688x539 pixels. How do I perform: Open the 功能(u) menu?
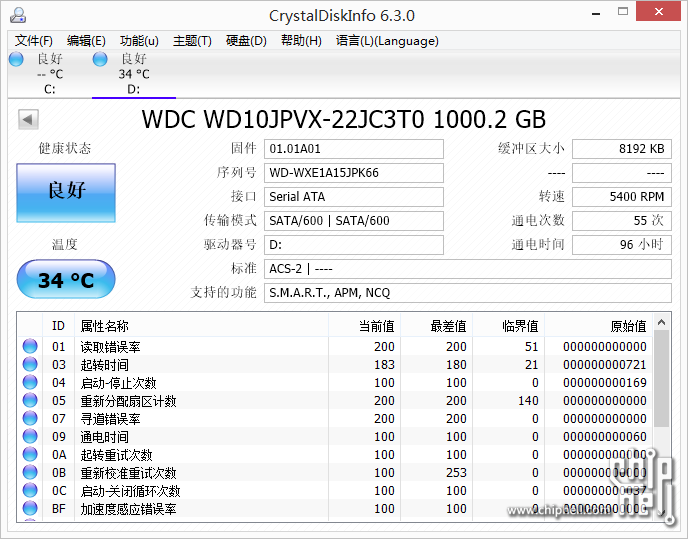coord(139,41)
